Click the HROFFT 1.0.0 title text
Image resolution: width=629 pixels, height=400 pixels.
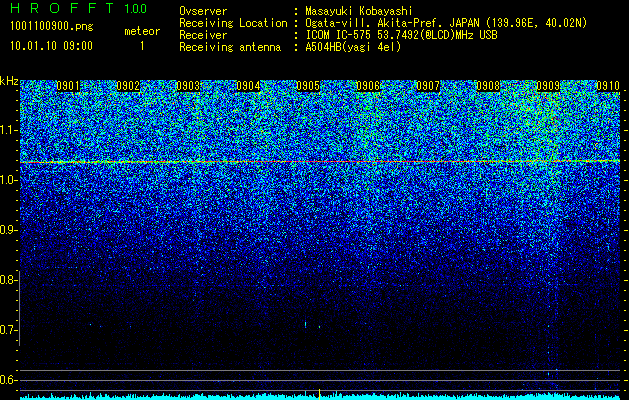tap(79, 8)
